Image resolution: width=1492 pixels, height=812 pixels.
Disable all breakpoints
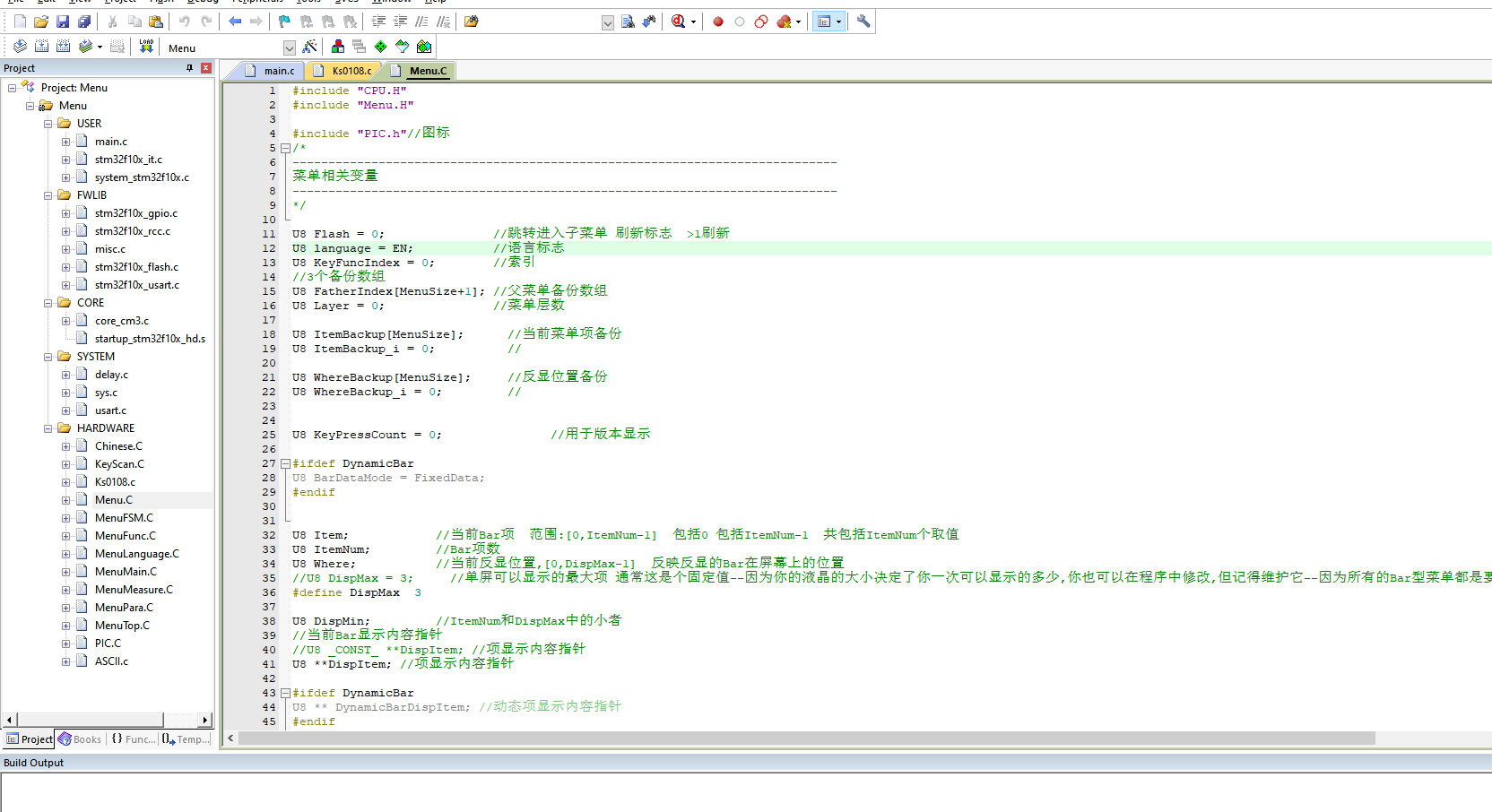(x=761, y=22)
